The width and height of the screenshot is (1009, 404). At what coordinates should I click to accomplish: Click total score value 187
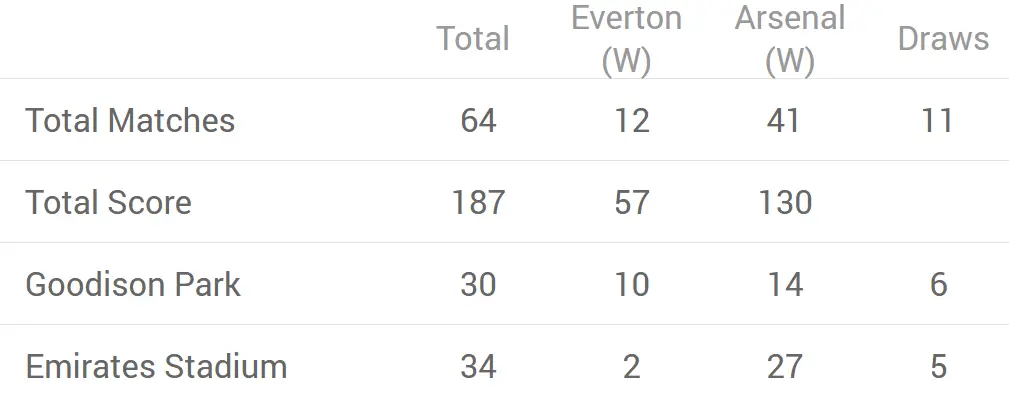(478, 203)
